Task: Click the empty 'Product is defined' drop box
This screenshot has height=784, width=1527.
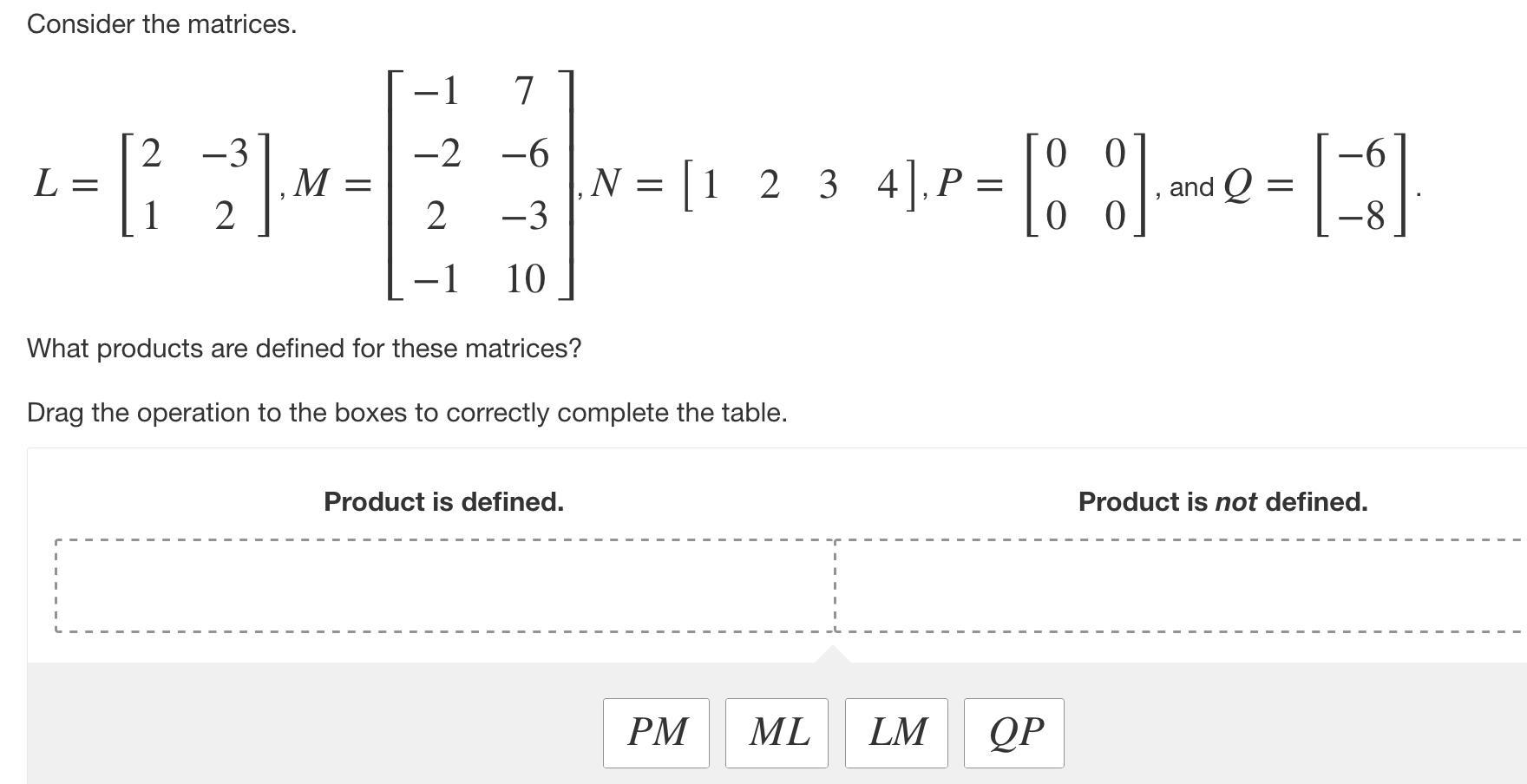Action: tap(445, 585)
